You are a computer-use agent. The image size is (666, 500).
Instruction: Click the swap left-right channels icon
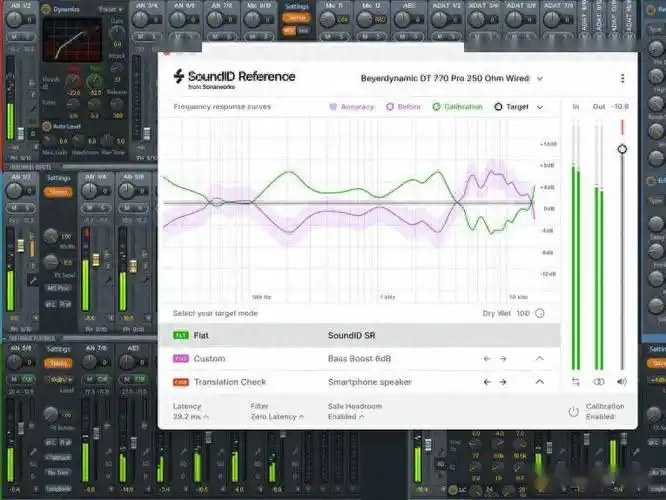coord(576,382)
